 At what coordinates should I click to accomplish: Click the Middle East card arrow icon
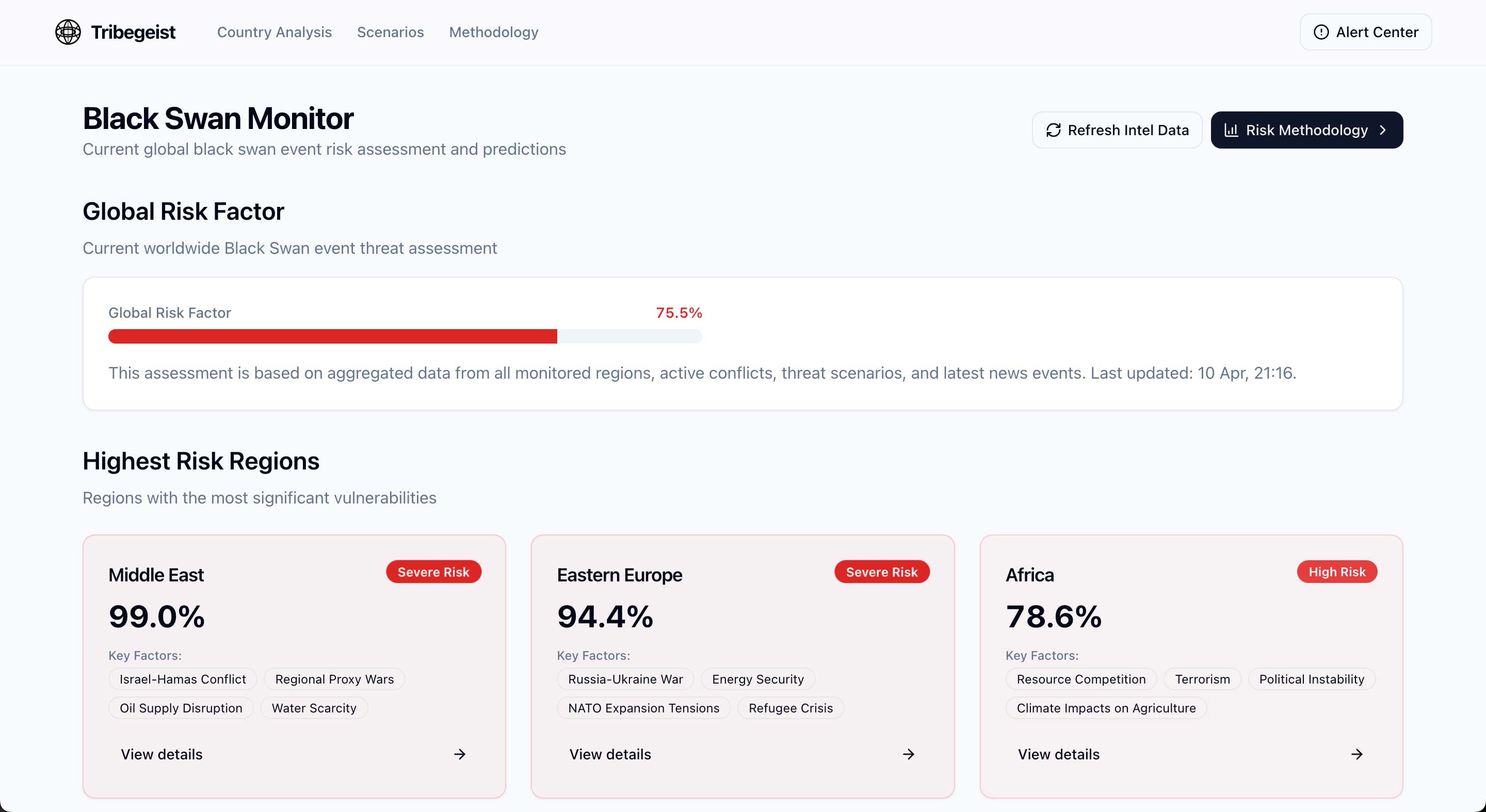[460, 754]
